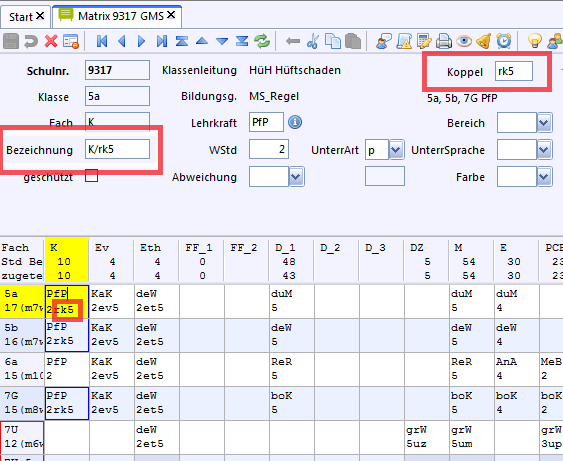The image size is (563, 461).
Task: Click the 5b PfP 2rk5 cell
Action: (67, 335)
